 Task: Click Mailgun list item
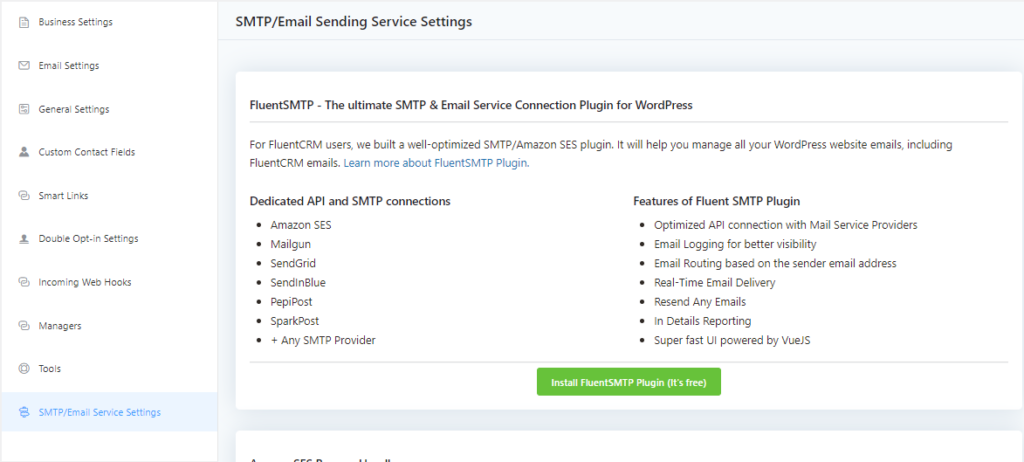point(291,244)
